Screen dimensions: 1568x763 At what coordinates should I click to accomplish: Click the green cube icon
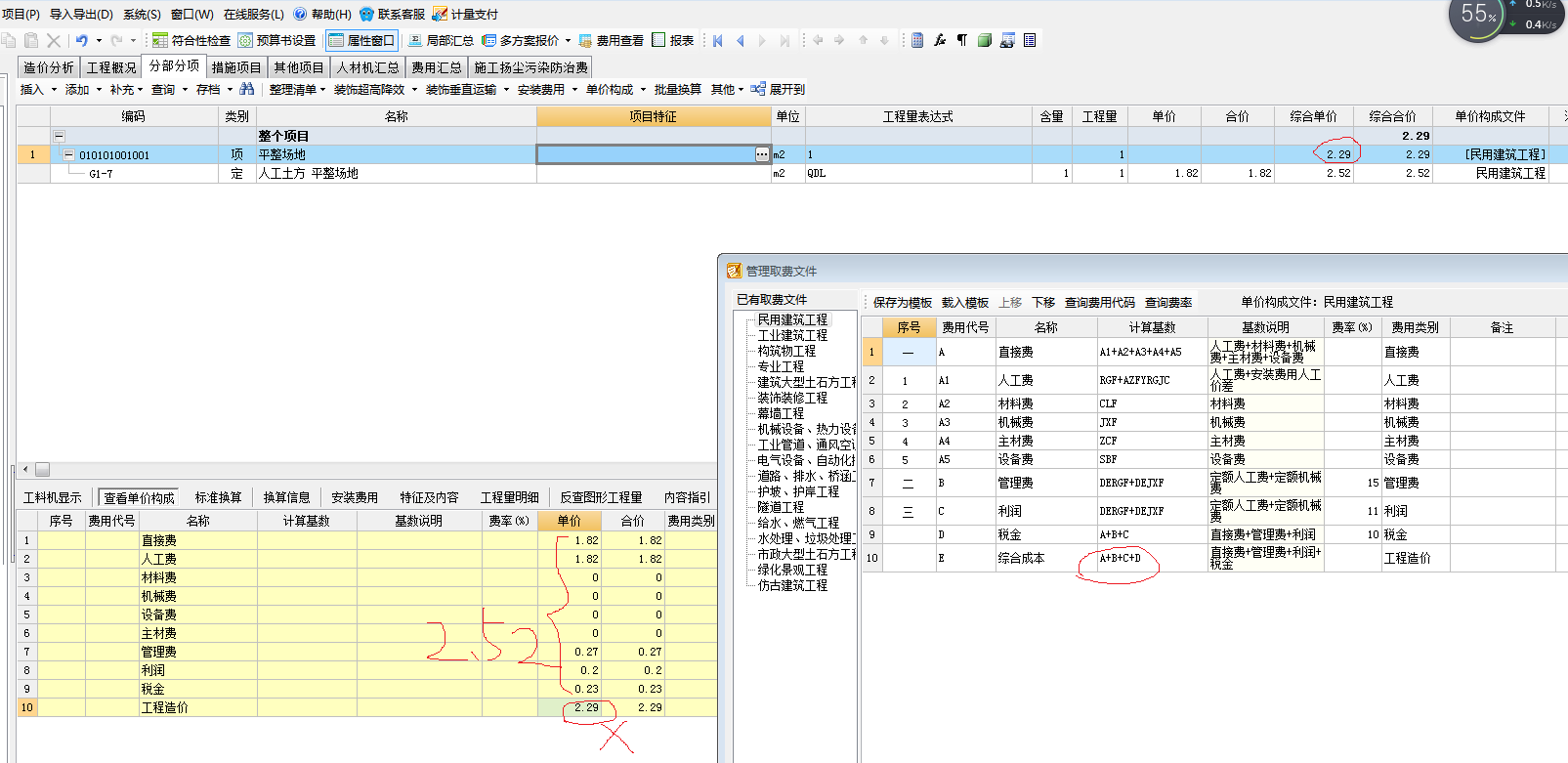(x=985, y=40)
